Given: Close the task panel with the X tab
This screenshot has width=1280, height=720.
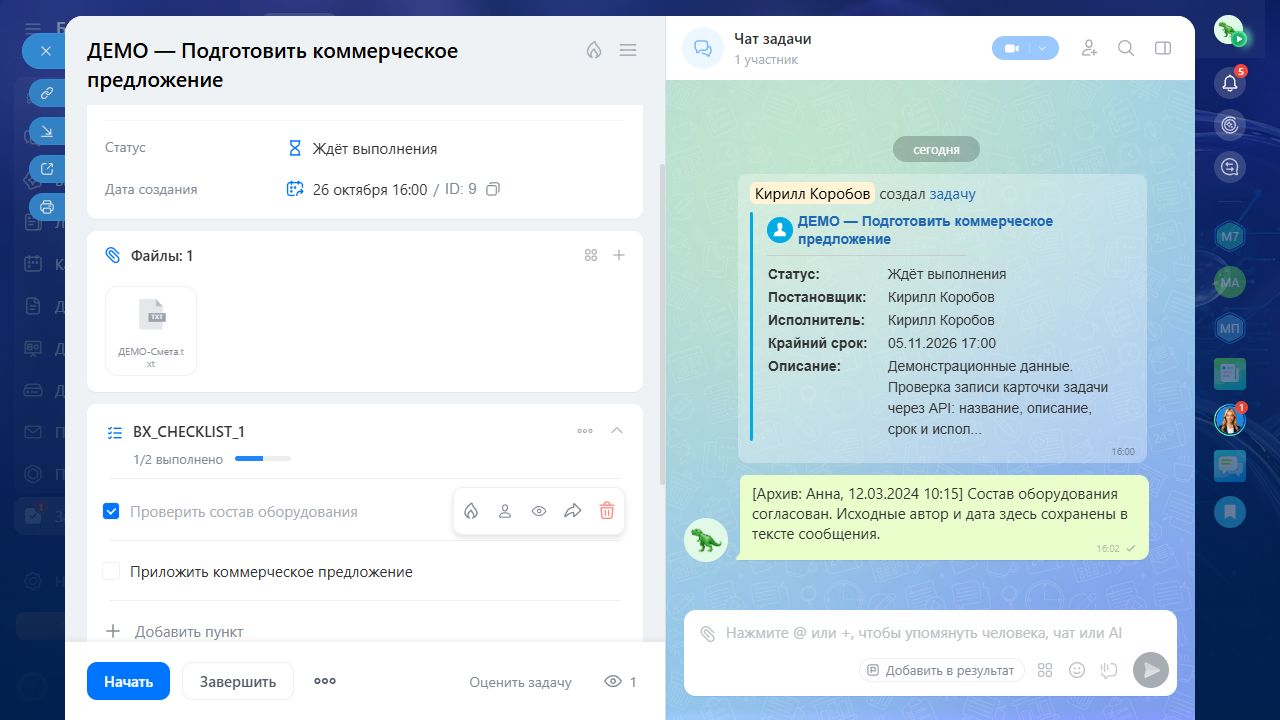Looking at the screenshot, I should click(44, 50).
